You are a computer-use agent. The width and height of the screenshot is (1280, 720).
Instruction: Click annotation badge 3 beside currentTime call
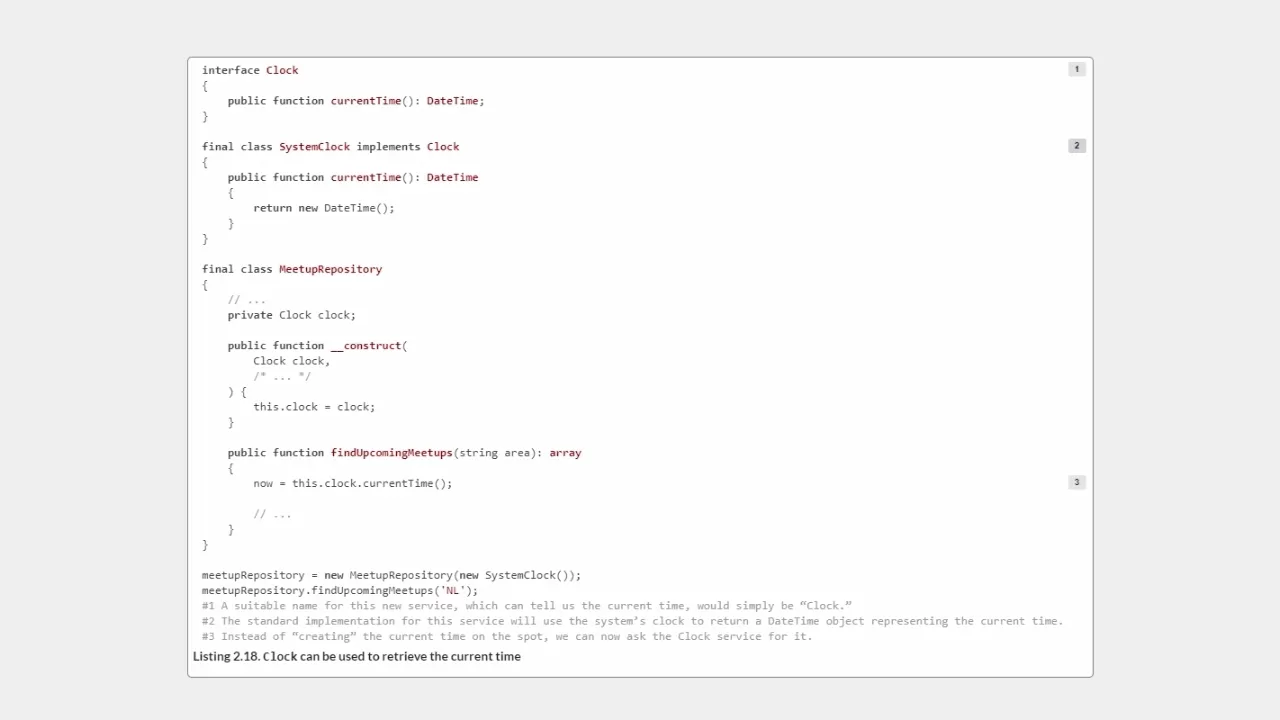tap(1076, 482)
